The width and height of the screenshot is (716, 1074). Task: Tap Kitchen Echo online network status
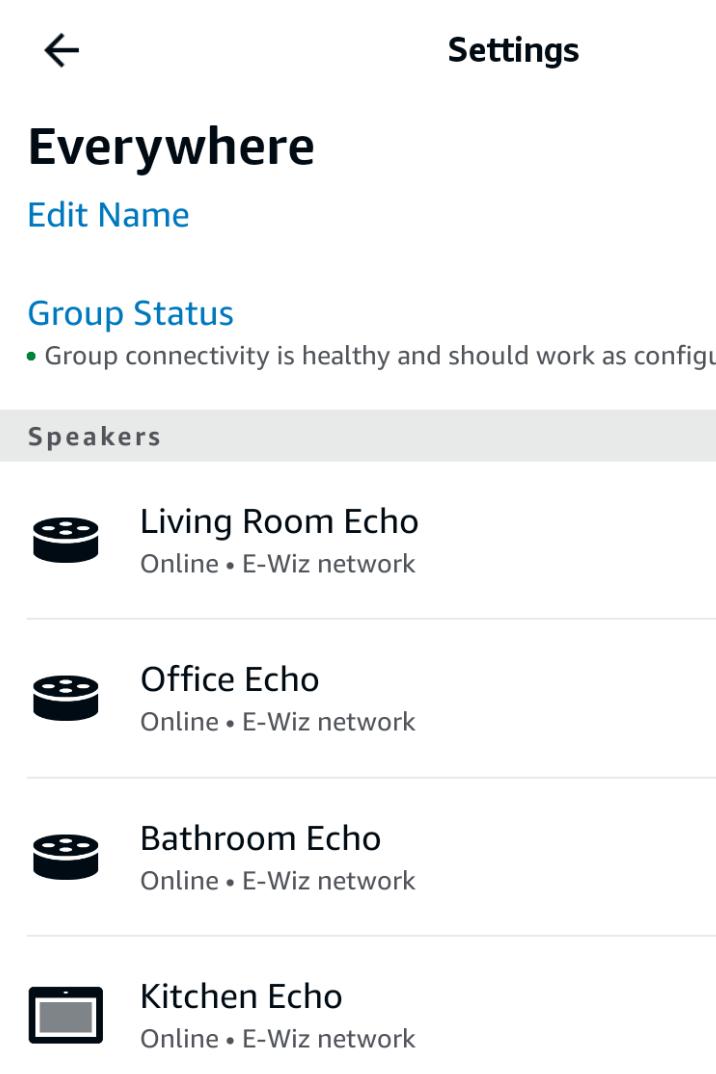[277, 1039]
